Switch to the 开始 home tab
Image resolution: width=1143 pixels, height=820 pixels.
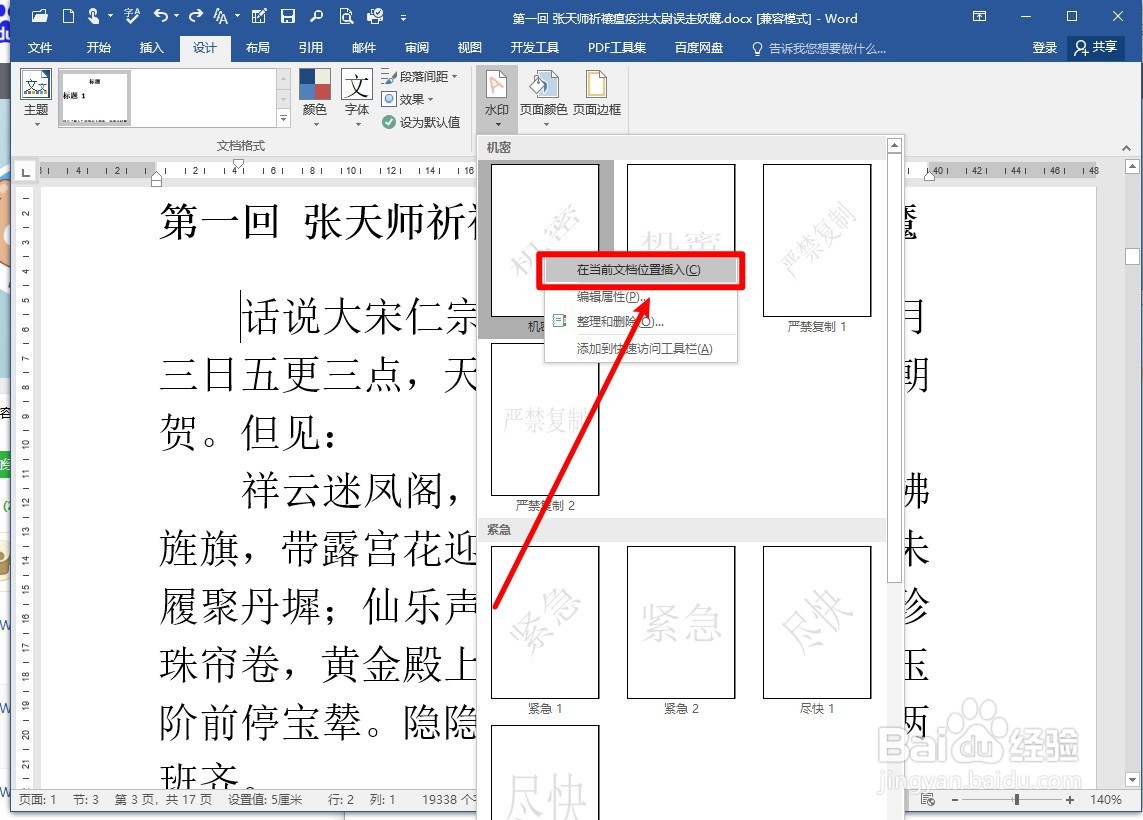click(x=98, y=47)
